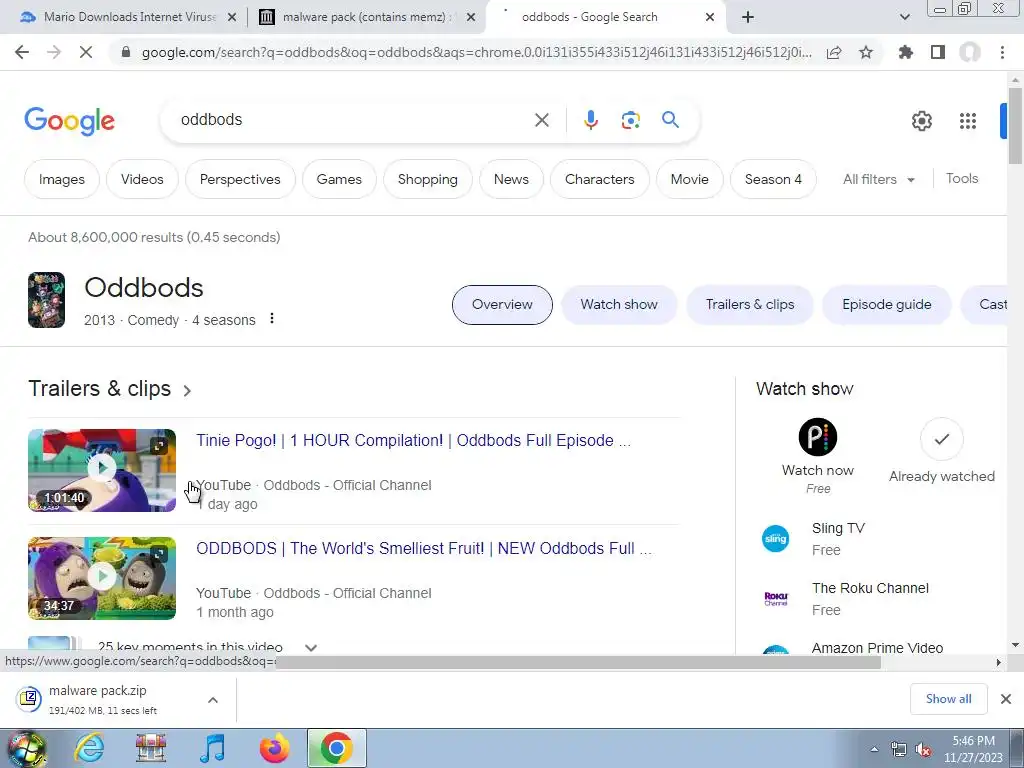Show all downloads
This screenshot has height=768, width=1024.
click(x=948, y=699)
